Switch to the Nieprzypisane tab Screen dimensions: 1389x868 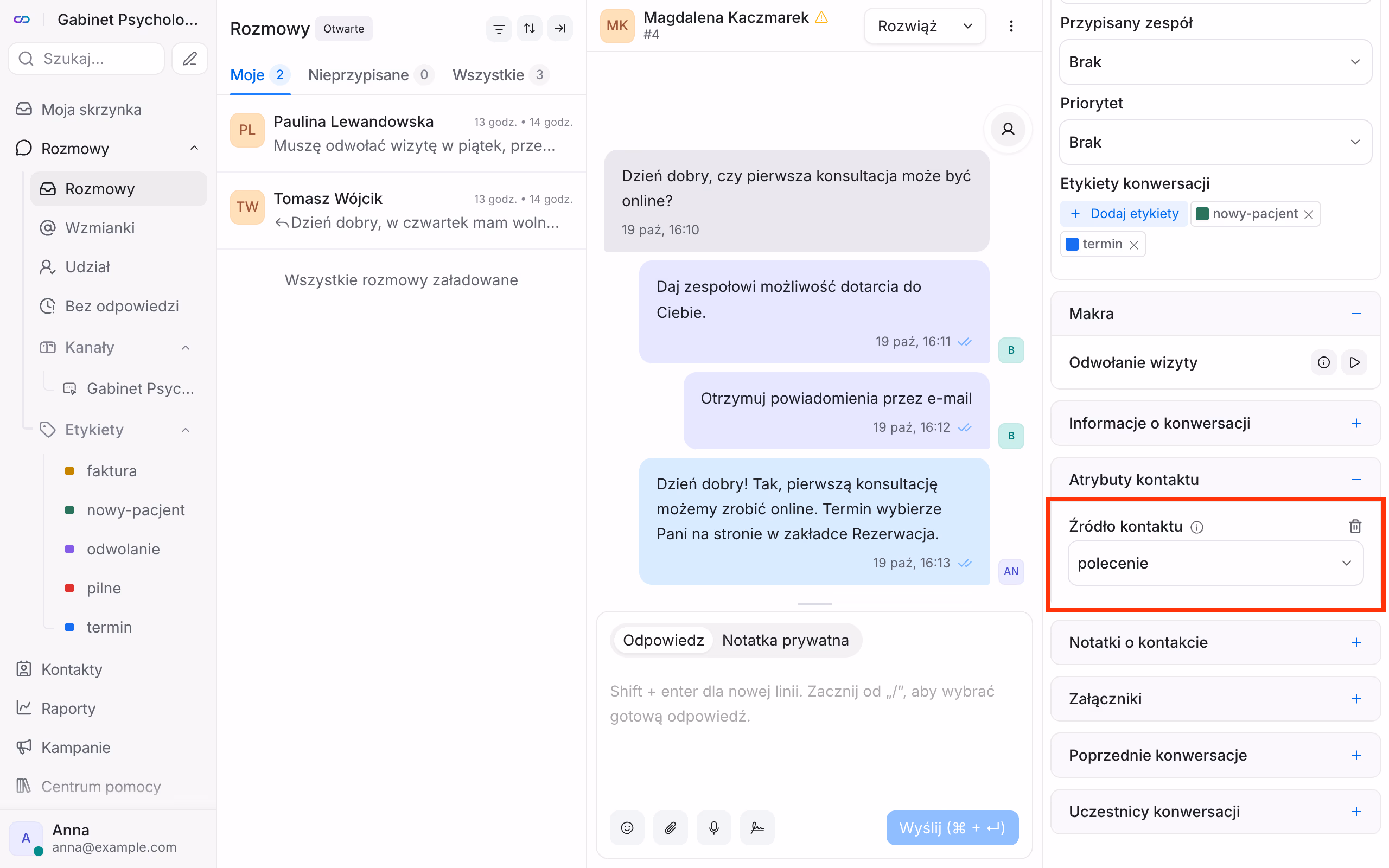click(x=371, y=75)
